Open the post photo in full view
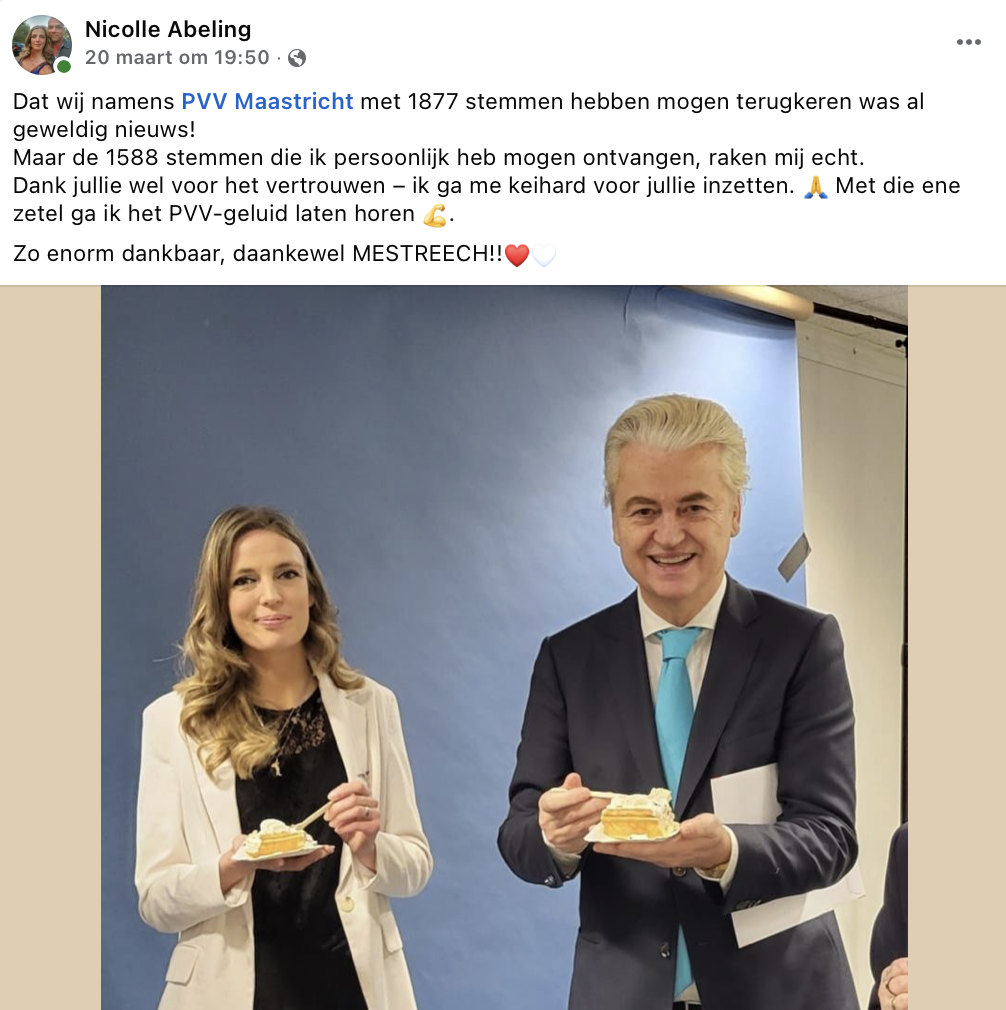Screen dimensions: 1006x1010 (504, 647)
